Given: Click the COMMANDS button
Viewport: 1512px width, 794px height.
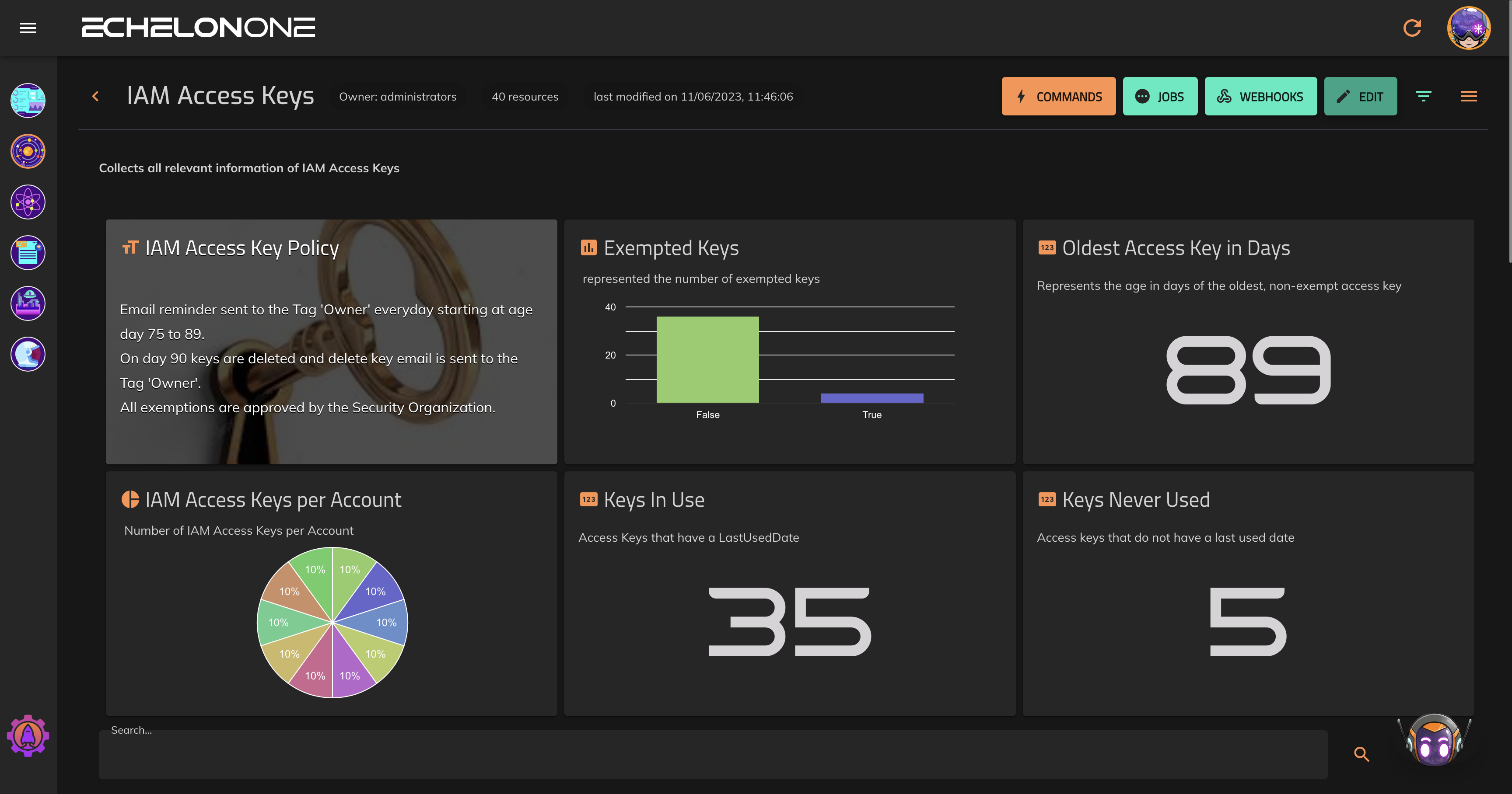Looking at the screenshot, I should [1058, 96].
